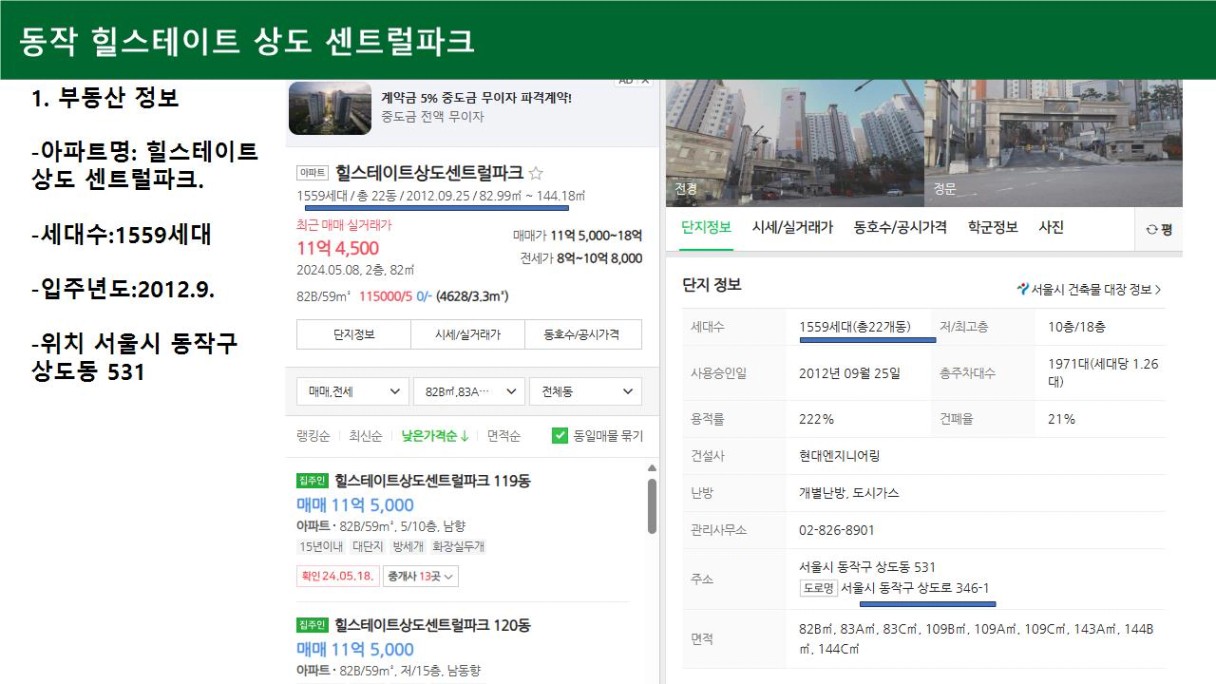Click the 1. 부동산 정보 heading
The height and width of the screenshot is (684, 1216).
[105, 98]
